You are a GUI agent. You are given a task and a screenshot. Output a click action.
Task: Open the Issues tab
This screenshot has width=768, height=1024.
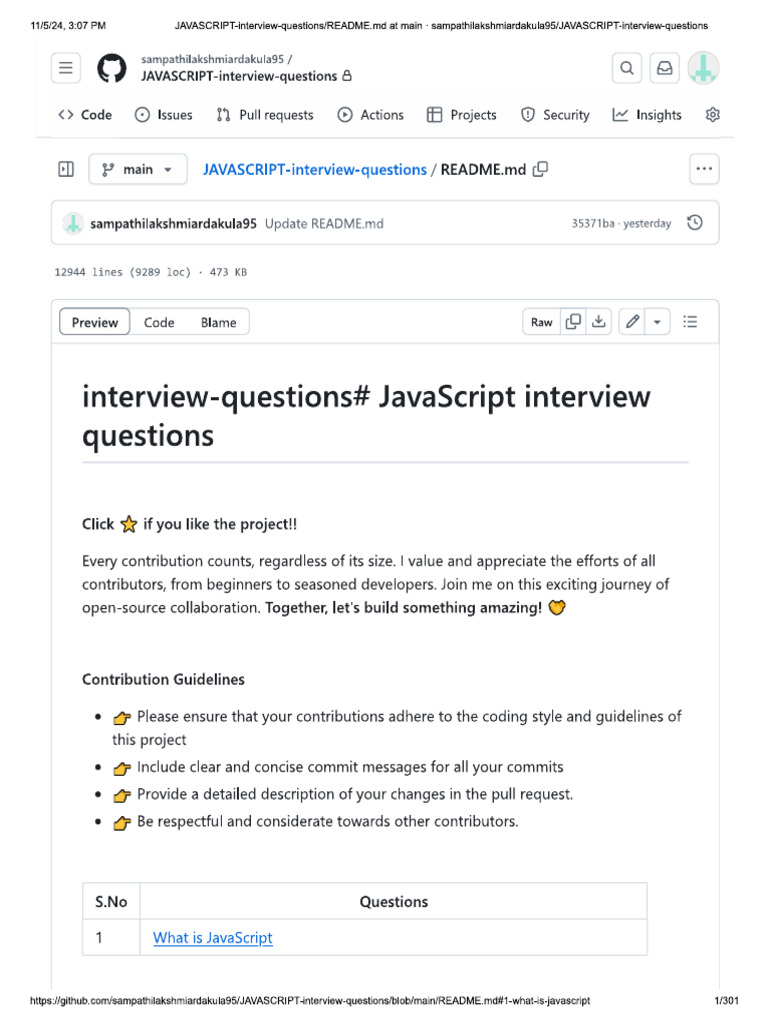[x=164, y=115]
